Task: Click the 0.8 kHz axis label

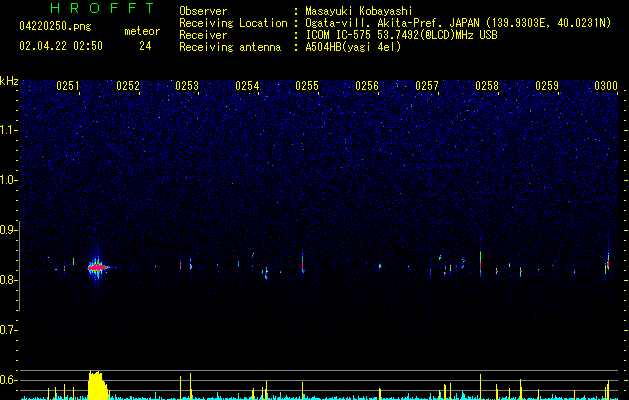Action: [8, 280]
